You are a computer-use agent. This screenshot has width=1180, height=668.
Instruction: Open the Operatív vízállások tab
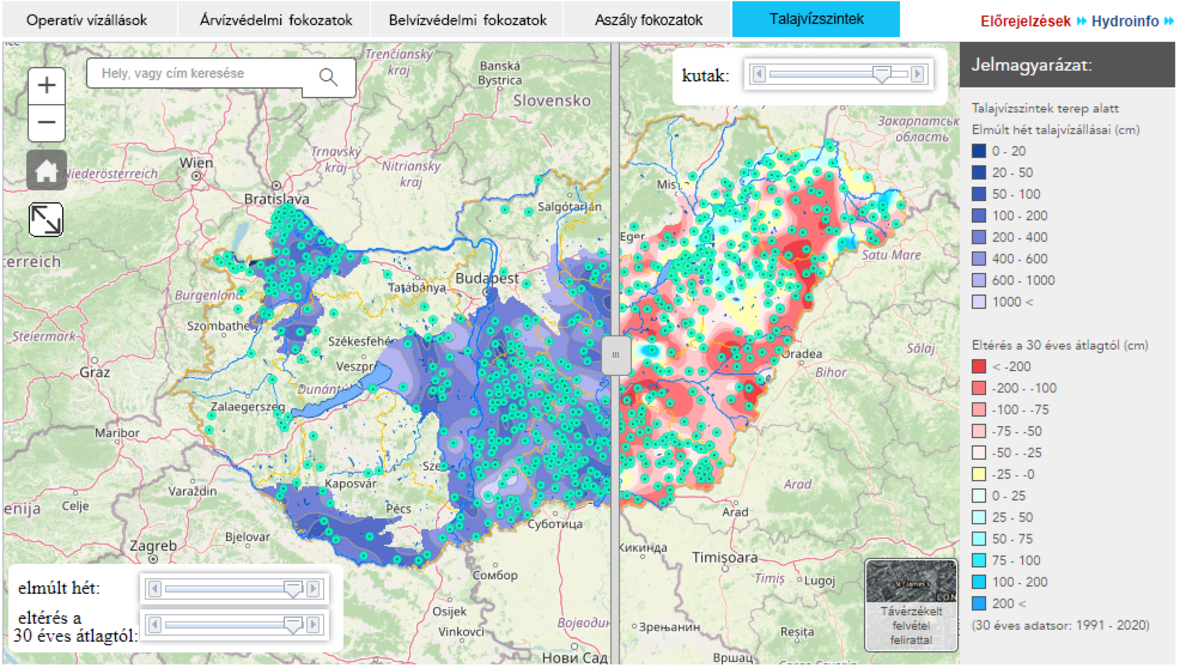(x=87, y=20)
